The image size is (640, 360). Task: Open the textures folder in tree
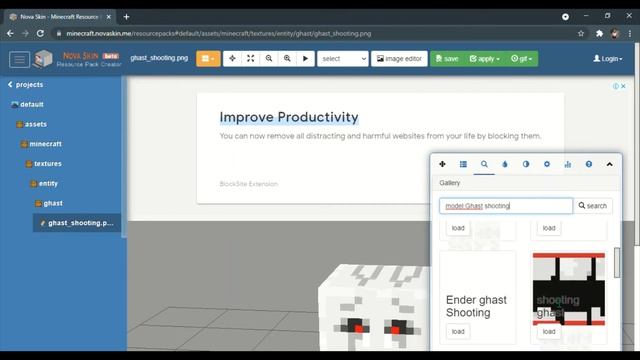click(x=43, y=164)
